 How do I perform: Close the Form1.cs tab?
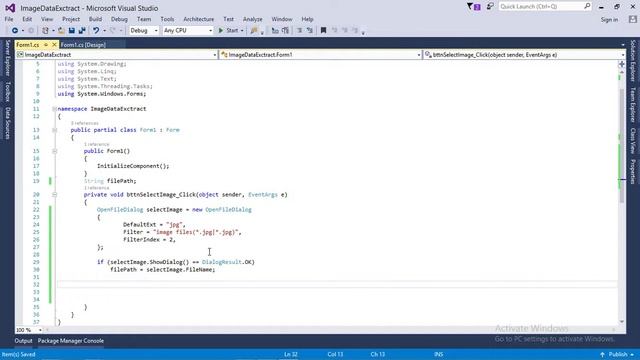click(54, 44)
